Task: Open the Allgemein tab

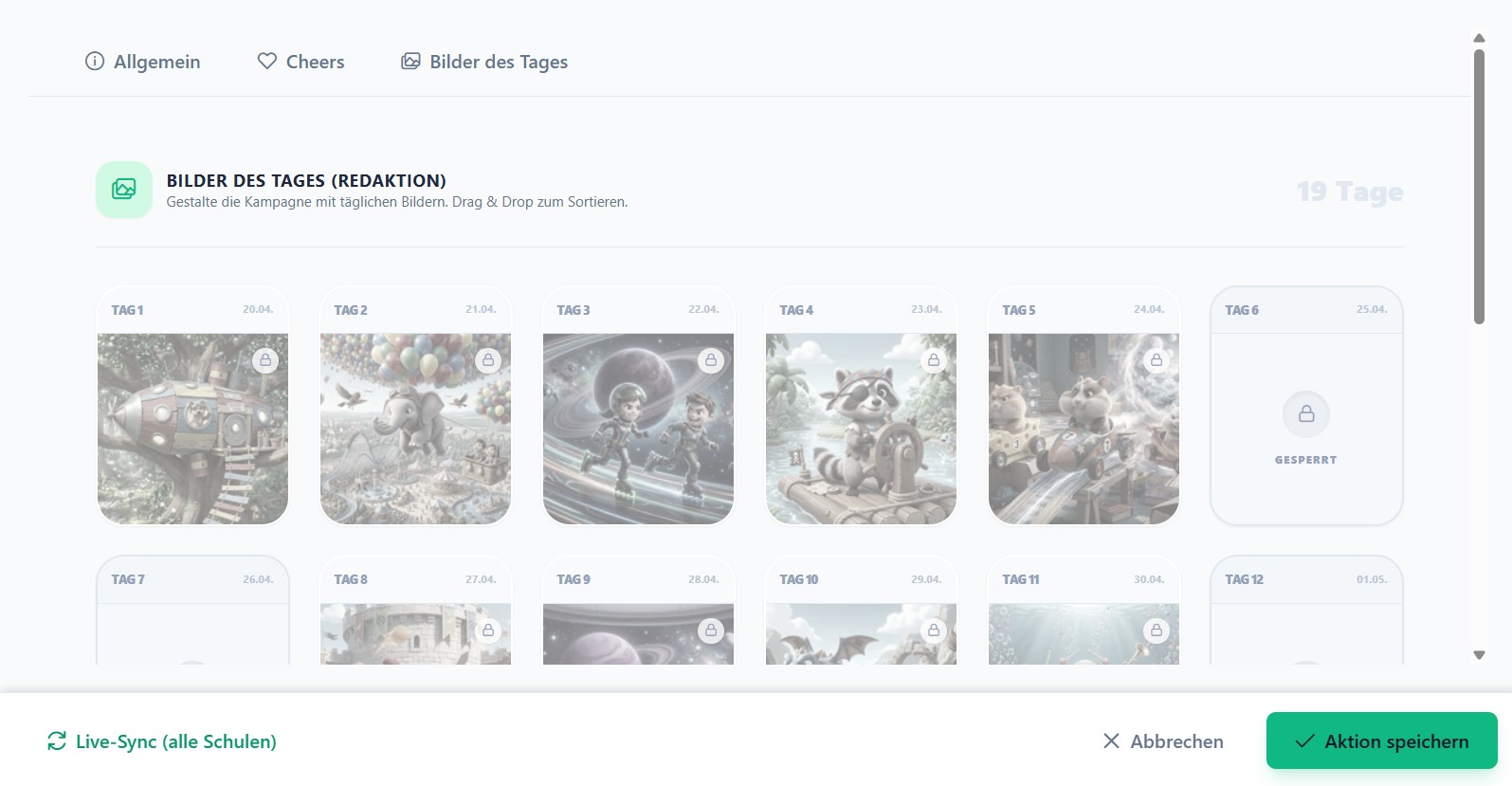Action: (143, 62)
